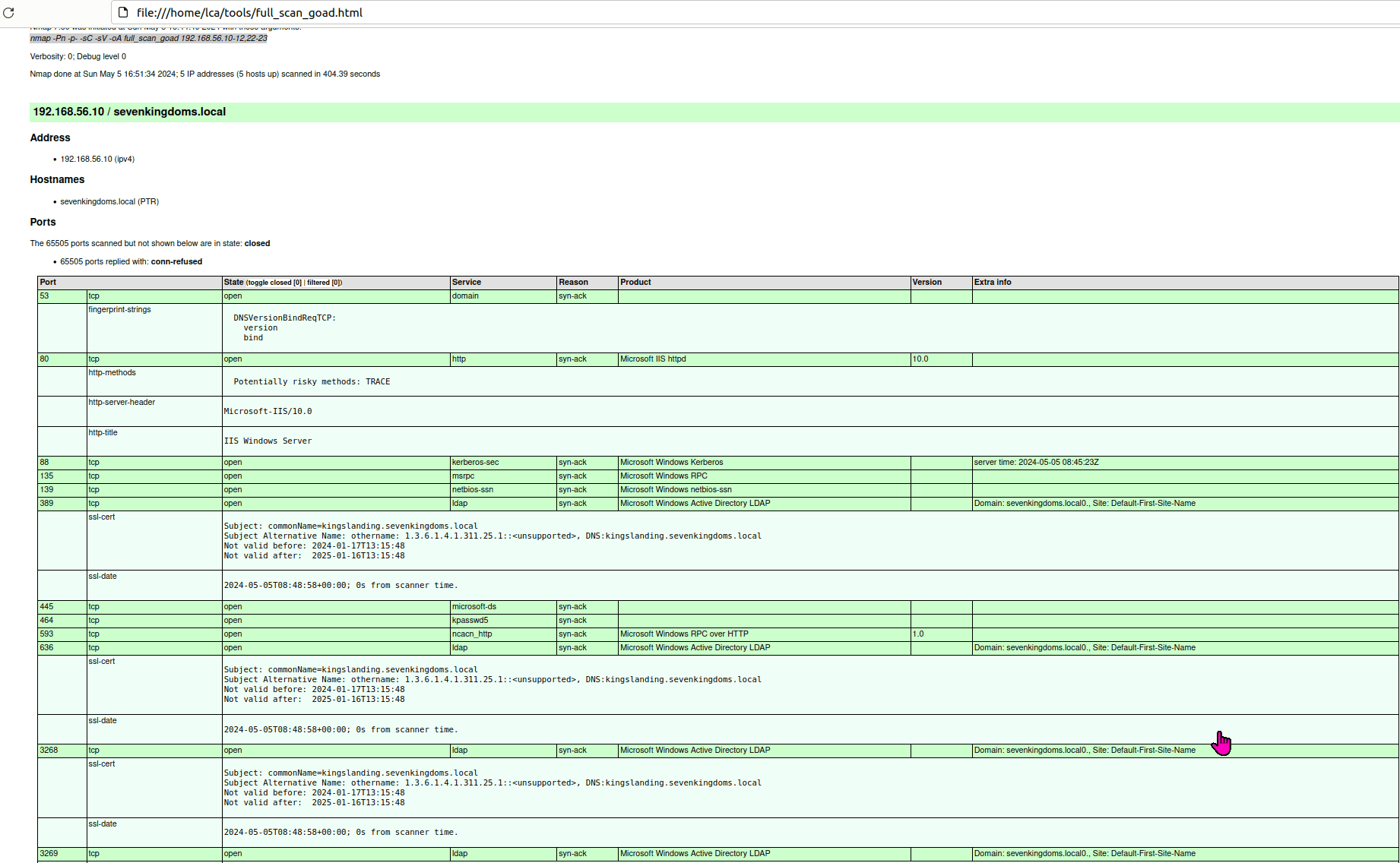The height and width of the screenshot is (863, 1400).
Task: Click the Service column header
Action: tap(503, 283)
